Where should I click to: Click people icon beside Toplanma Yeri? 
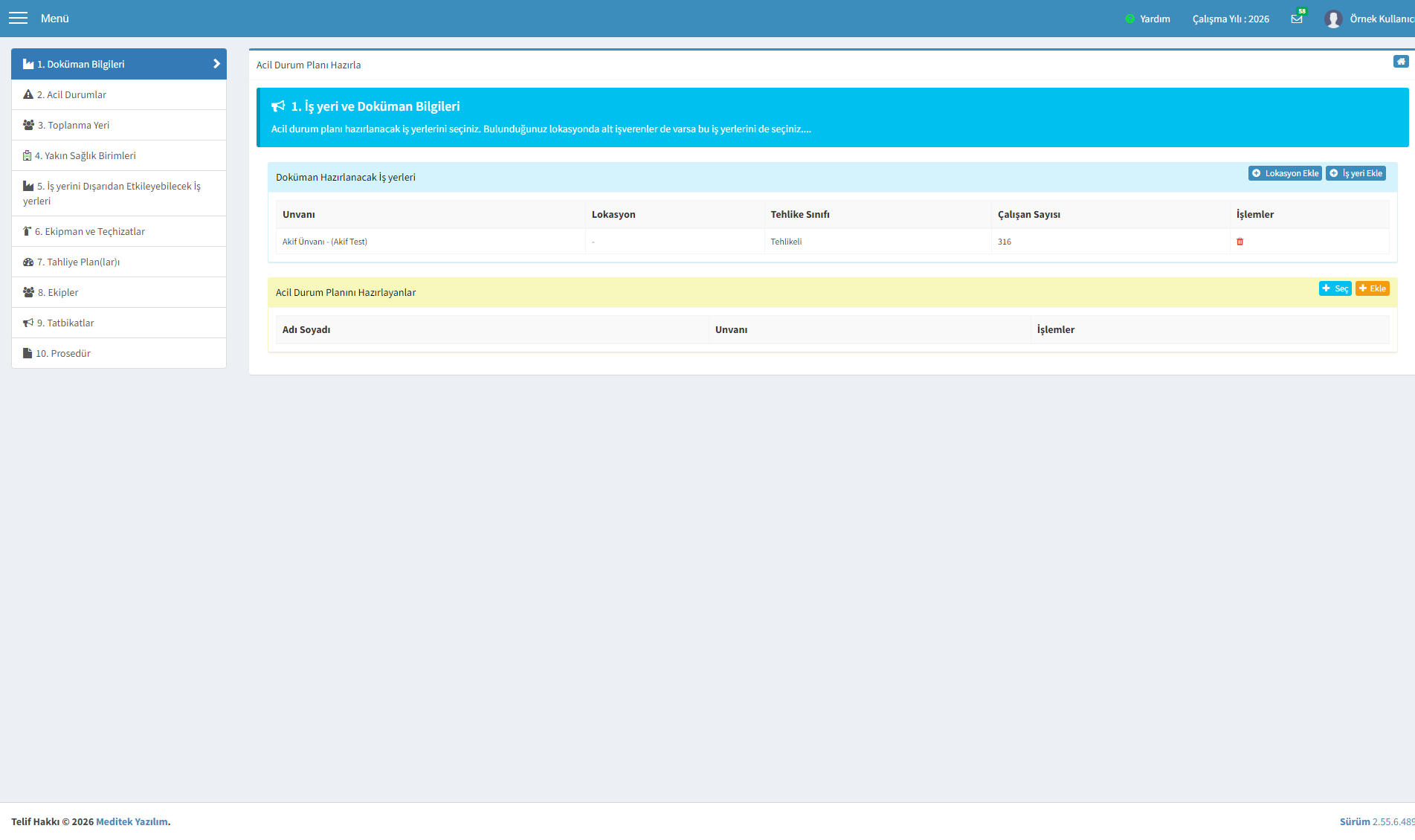tap(28, 125)
